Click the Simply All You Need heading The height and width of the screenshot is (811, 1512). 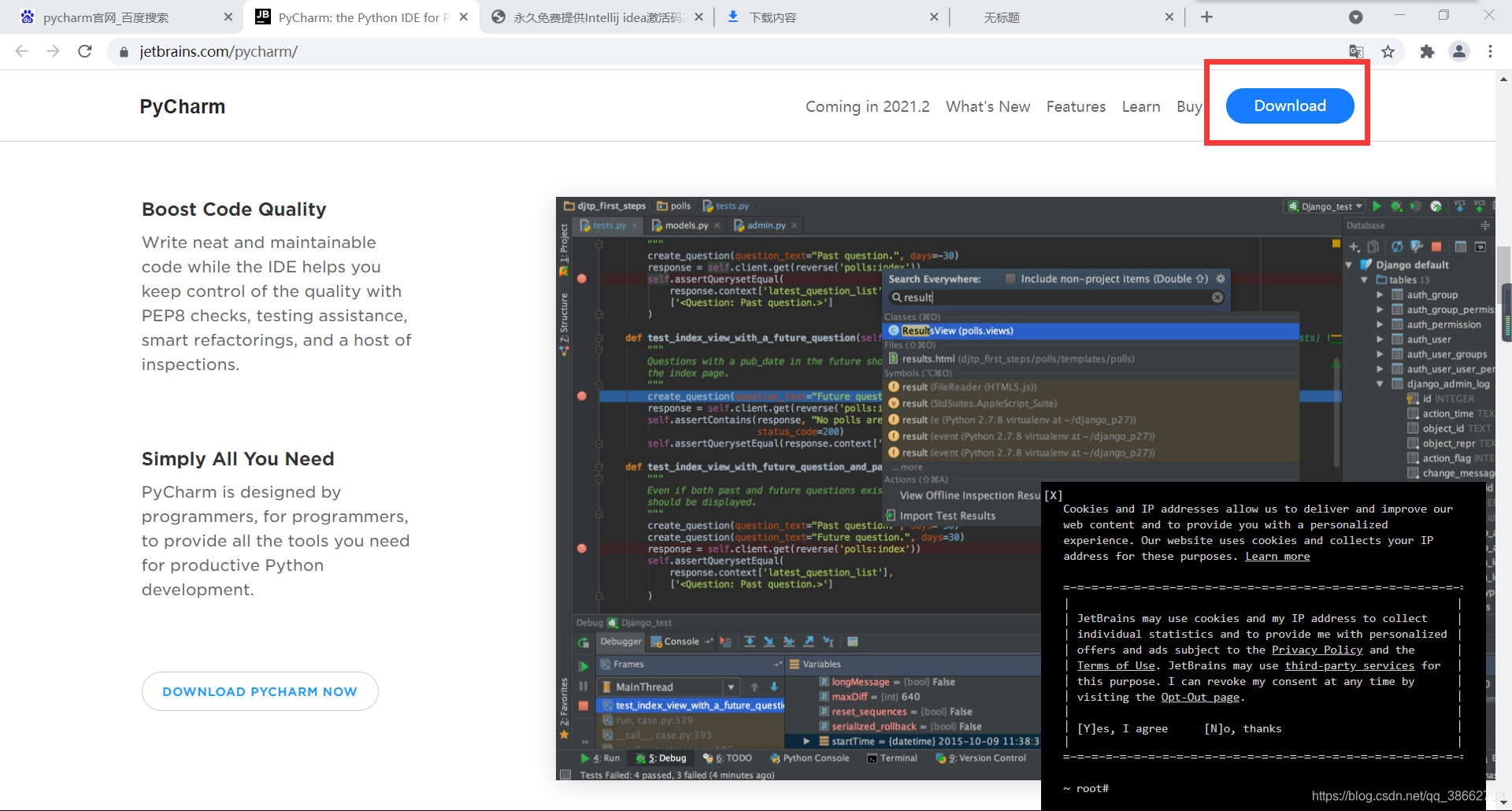[238, 459]
